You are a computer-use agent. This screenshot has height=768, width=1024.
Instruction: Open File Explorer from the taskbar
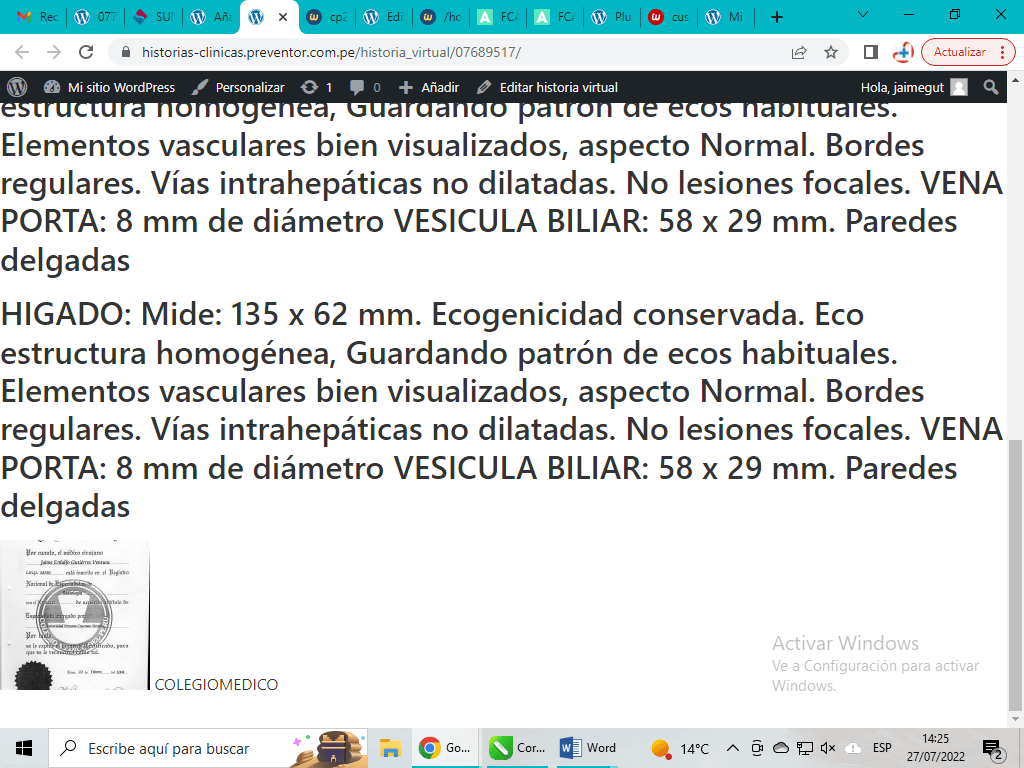390,748
